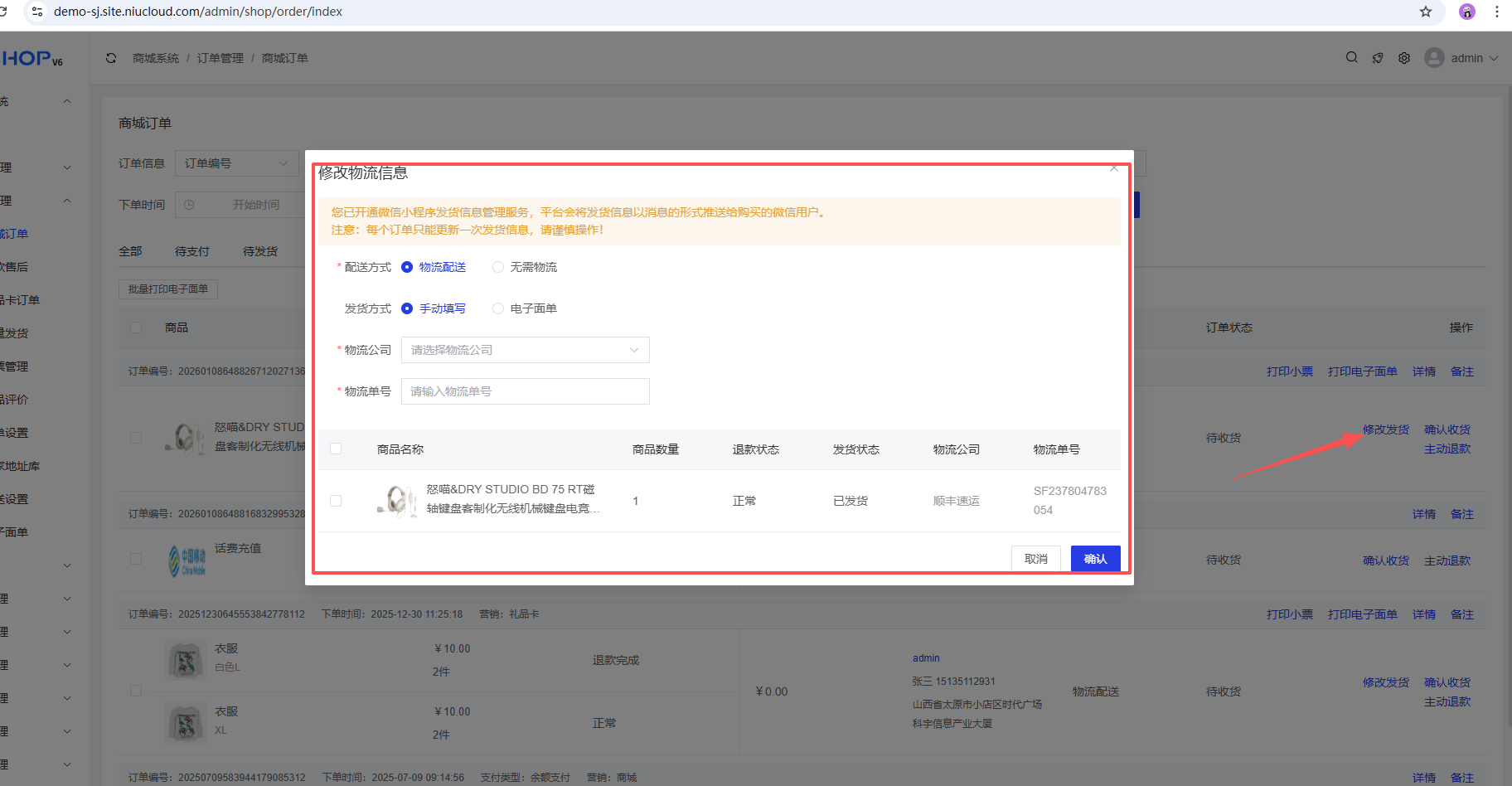The width and height of the screenshot is (1512, 786).
Task: Open the admin account dropdown arrow
Action: tap(1494, 58)
